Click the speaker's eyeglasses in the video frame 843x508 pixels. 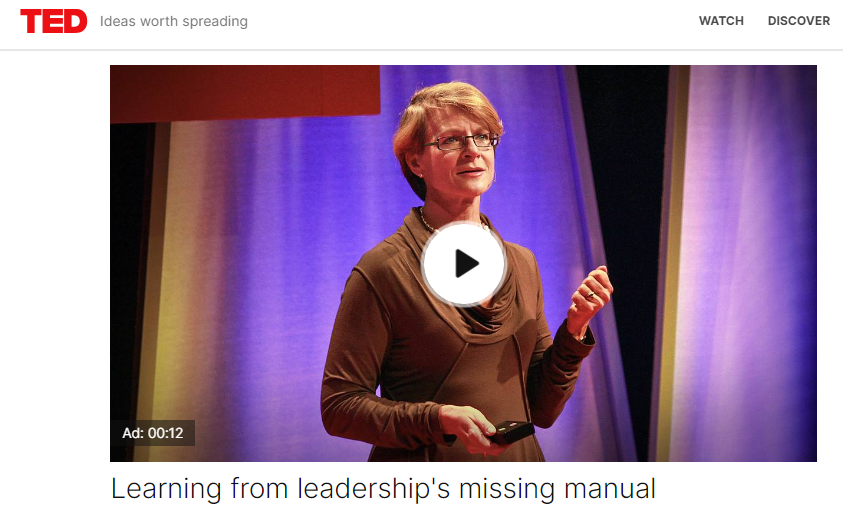(461, 142)
